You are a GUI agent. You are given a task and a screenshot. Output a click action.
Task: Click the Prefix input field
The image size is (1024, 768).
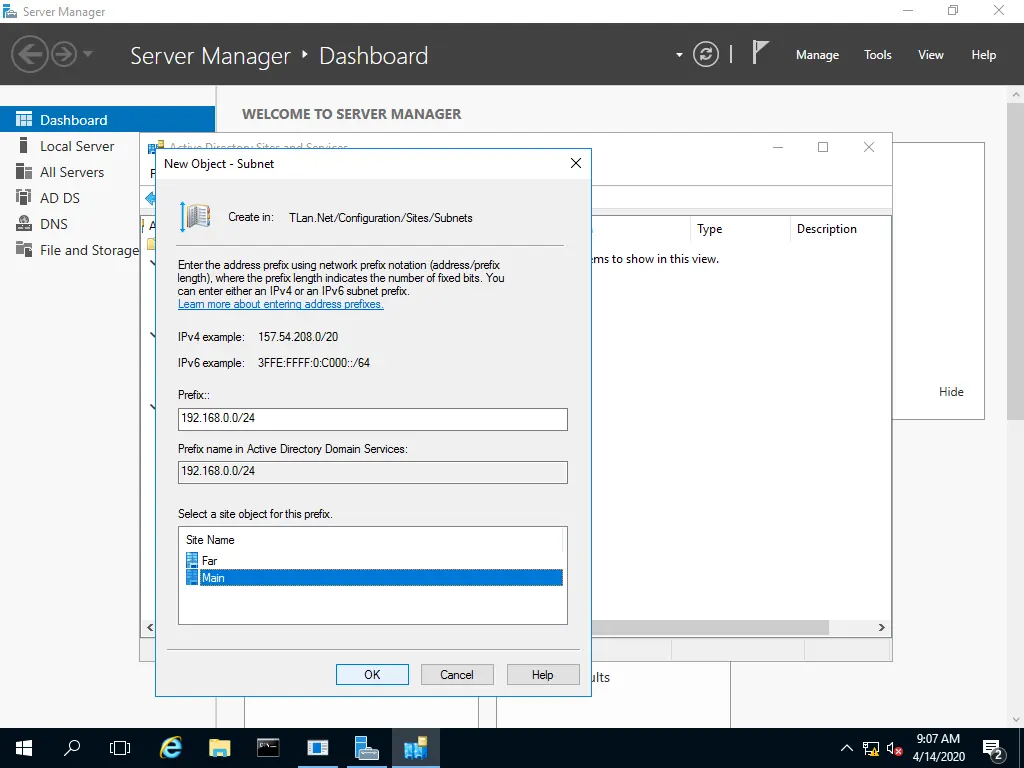373,419
